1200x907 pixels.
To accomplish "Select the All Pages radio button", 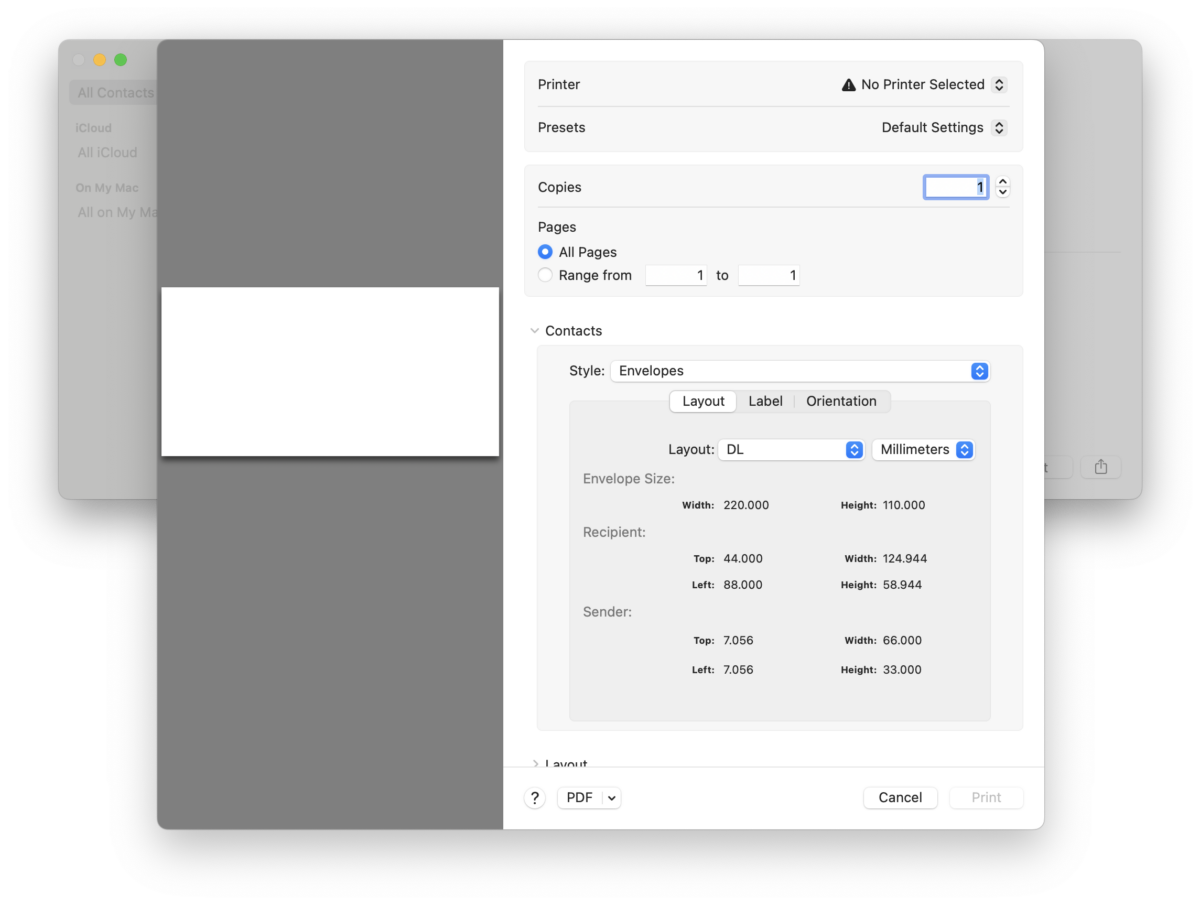I will tap(545, 252).
